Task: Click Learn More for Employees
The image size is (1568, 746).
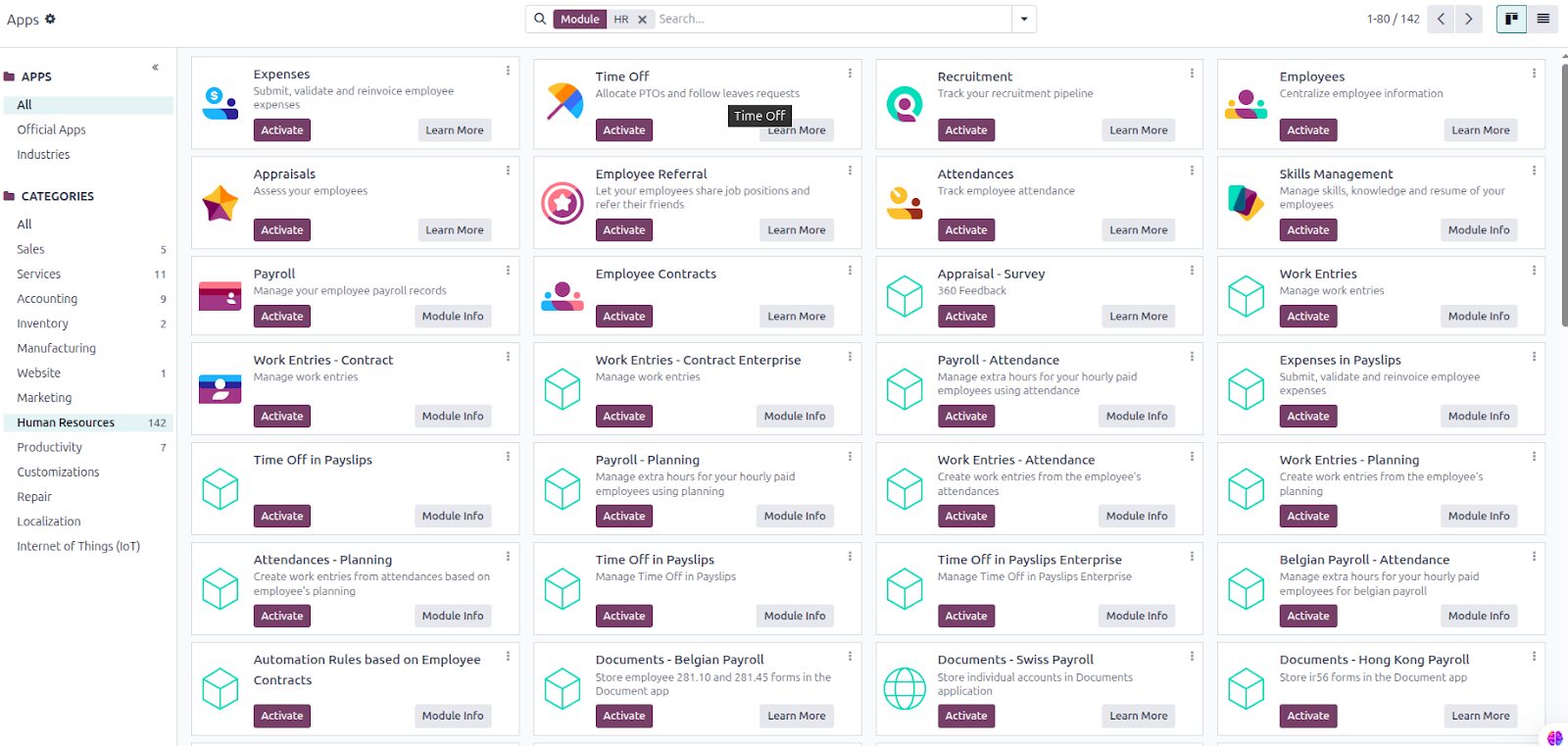Action: coord(1480,130)
